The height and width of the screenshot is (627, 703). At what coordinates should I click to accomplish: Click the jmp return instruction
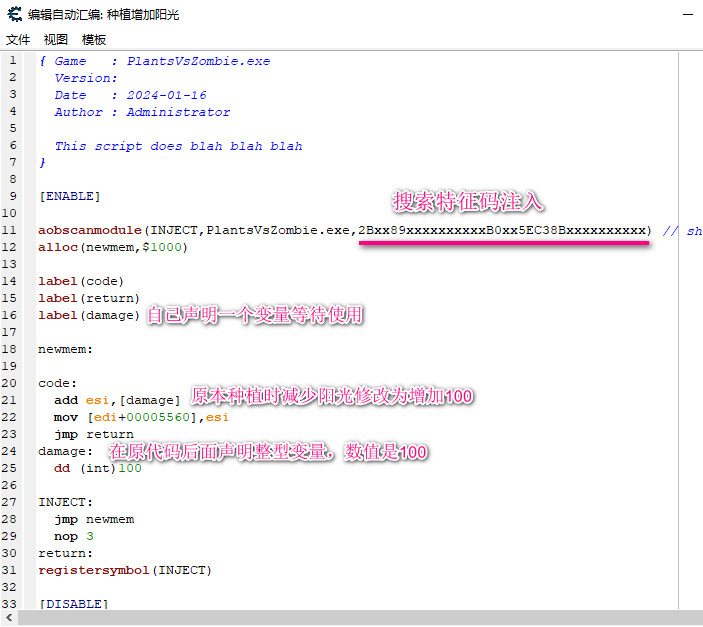(x=94, y=435)
